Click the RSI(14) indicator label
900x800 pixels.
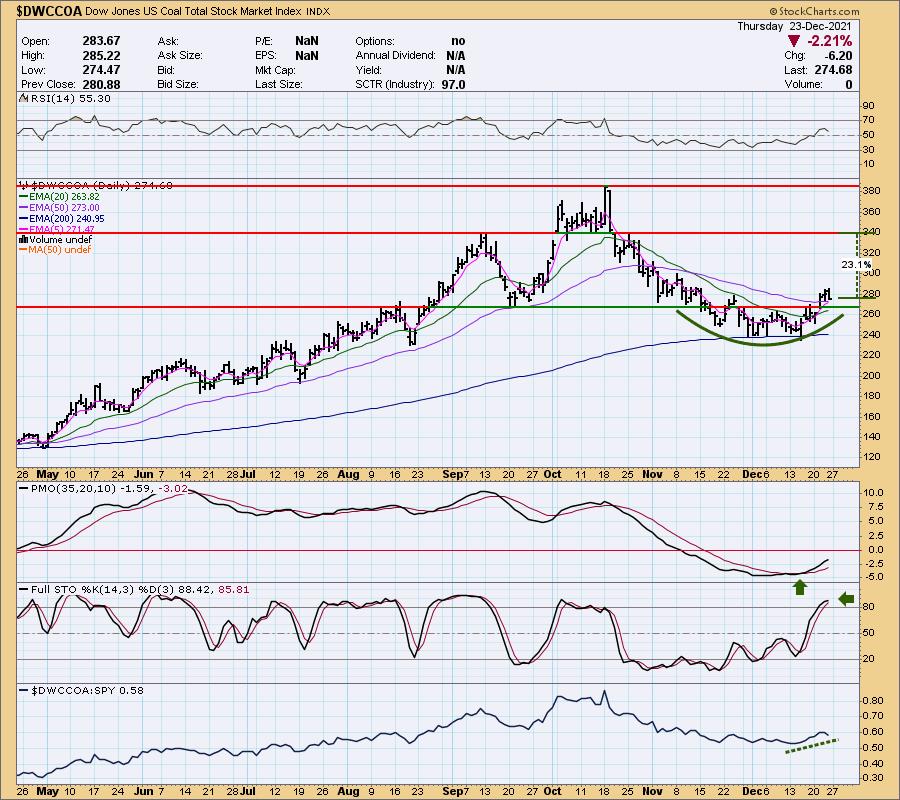(x=50, y=98)
